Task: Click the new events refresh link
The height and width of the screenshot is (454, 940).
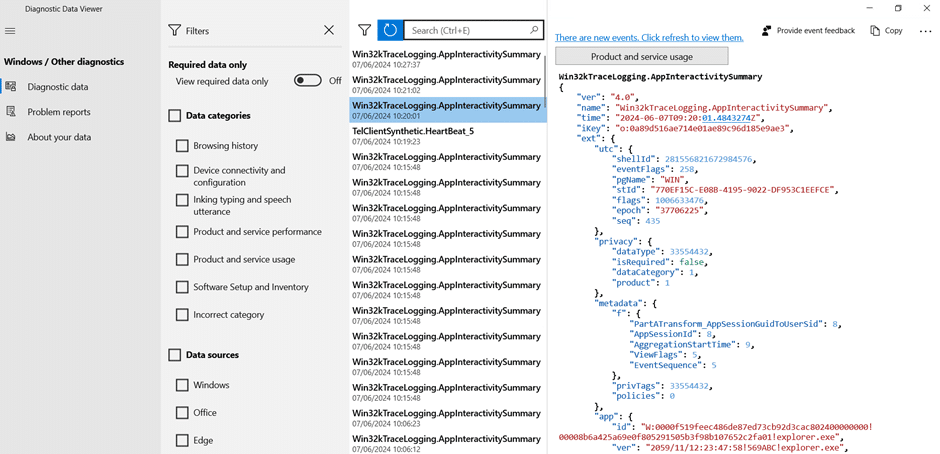Action: tap(649, 37)
